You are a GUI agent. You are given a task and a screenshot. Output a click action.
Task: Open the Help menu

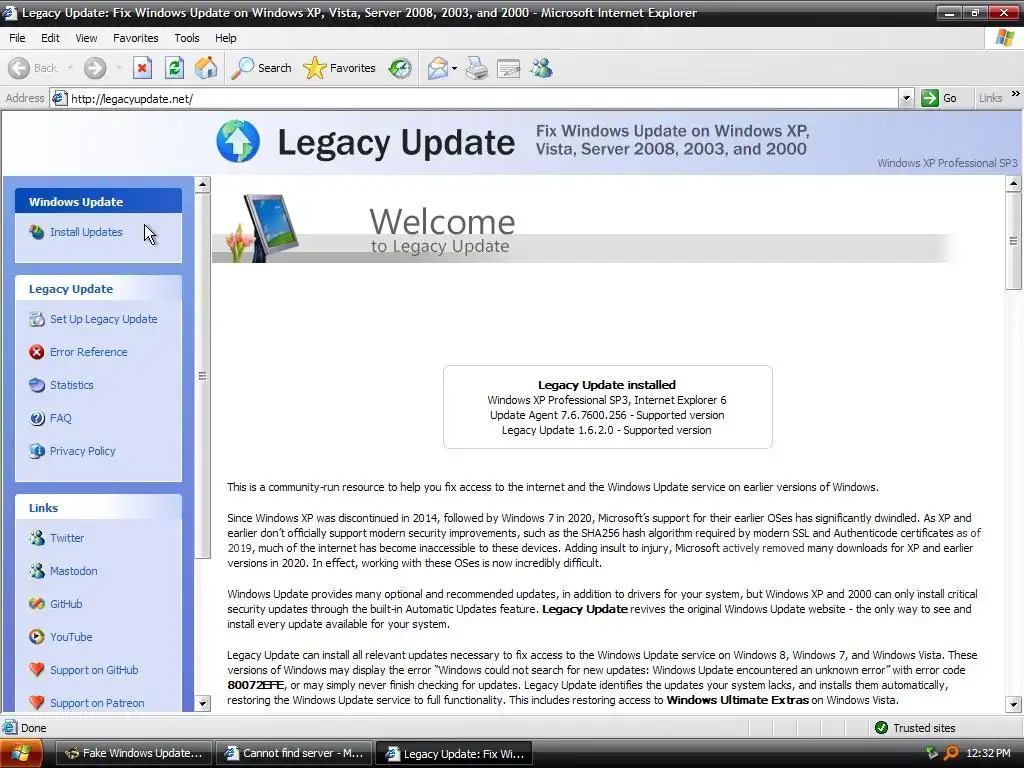point(225,38)
